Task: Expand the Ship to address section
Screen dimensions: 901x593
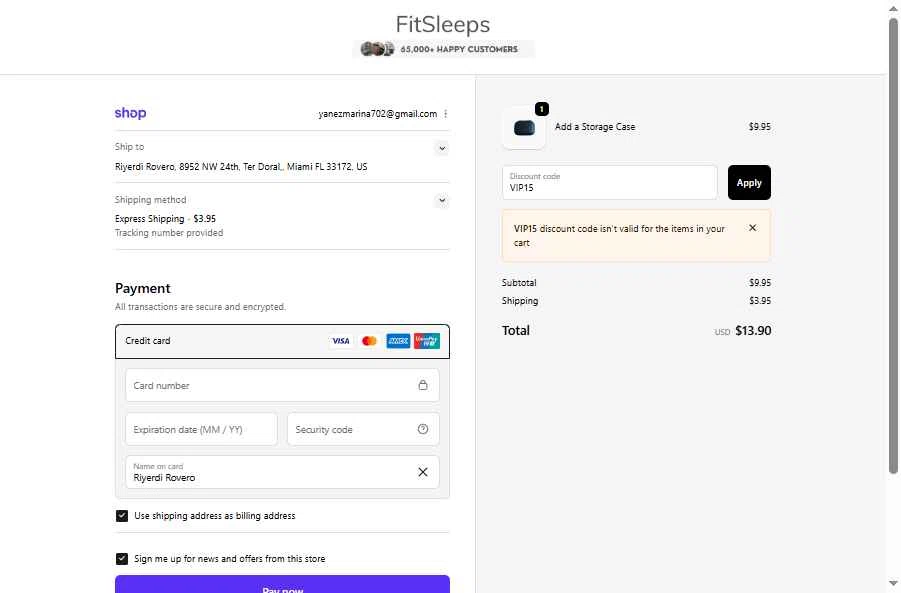Action: 442,148
